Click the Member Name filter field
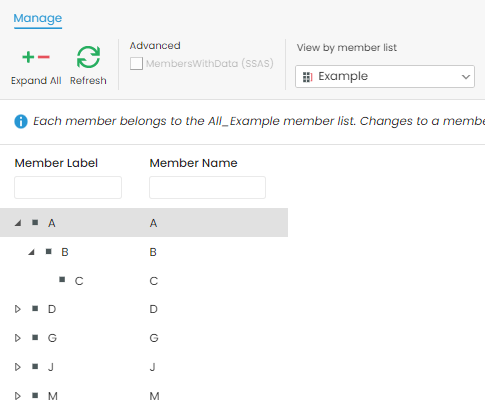This screenshot has height=410, width=485. [207, 187]
